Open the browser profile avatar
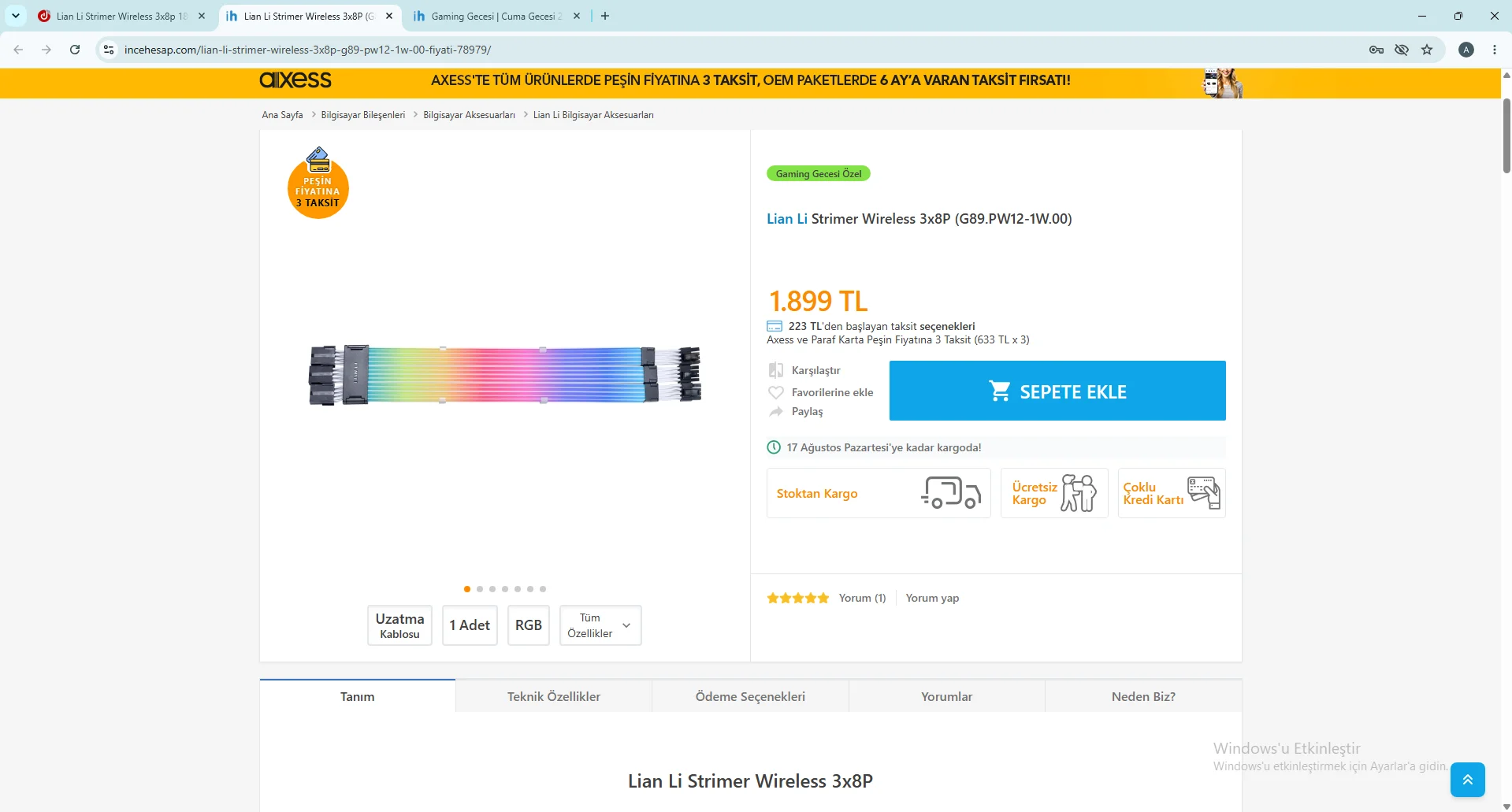The height and width of the screenshot is (812, 1512). [1466, 50]
